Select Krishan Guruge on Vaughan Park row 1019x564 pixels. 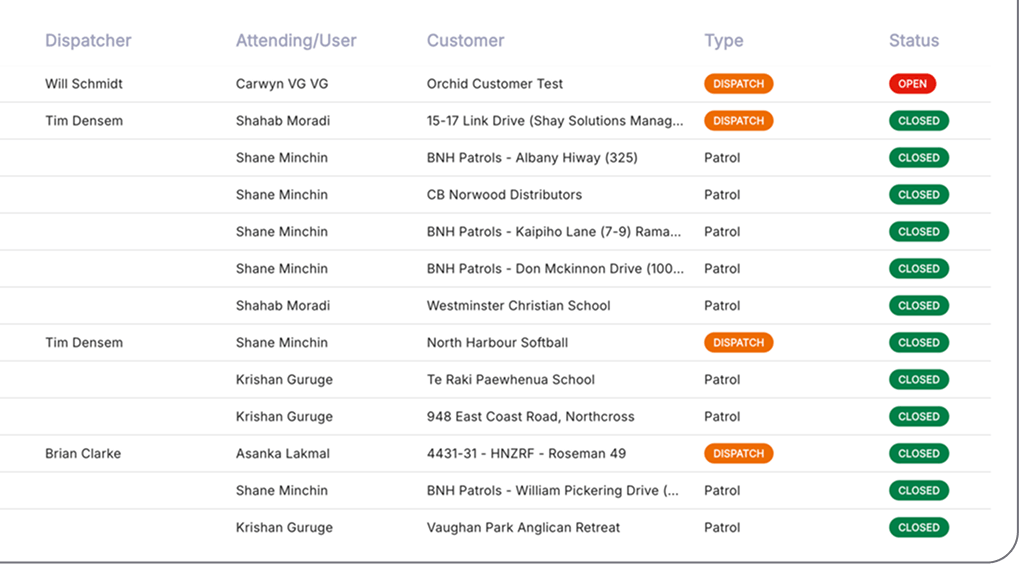click(284, 528)
